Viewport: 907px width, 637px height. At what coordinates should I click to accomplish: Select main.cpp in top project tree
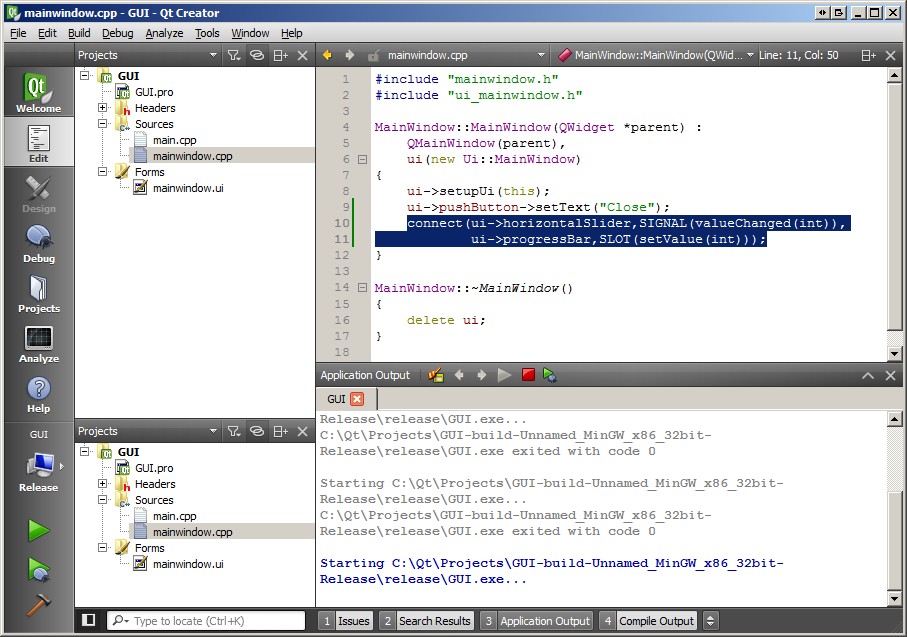[x=174, y=140]
